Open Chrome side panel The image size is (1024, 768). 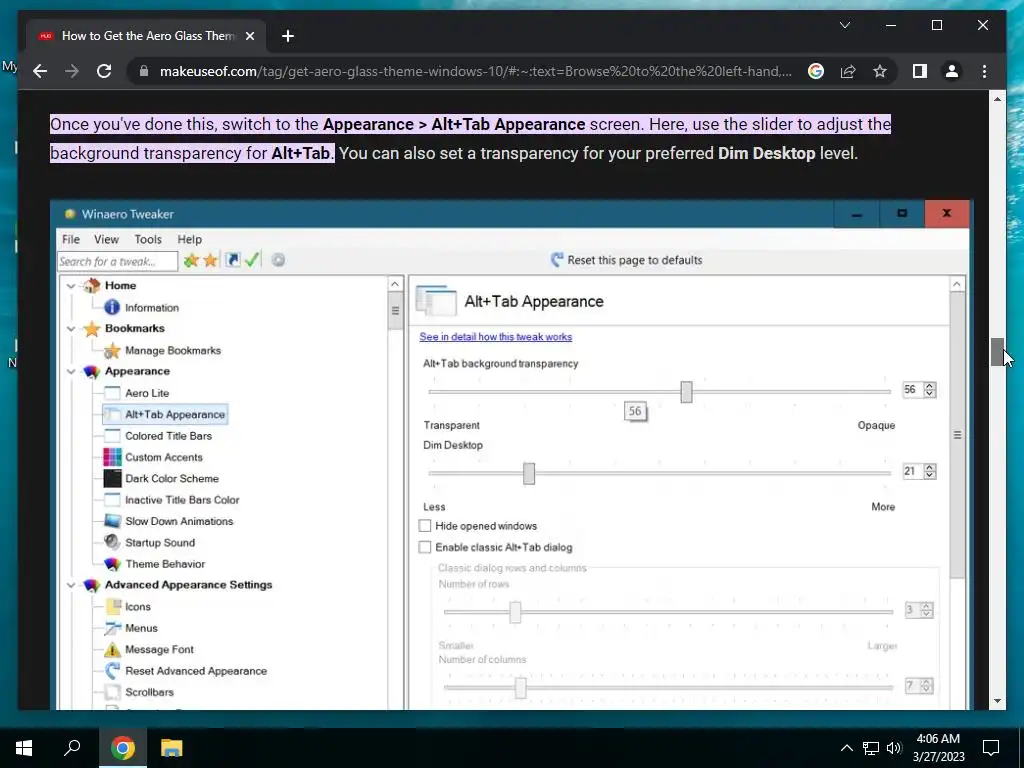click(920, 71)
